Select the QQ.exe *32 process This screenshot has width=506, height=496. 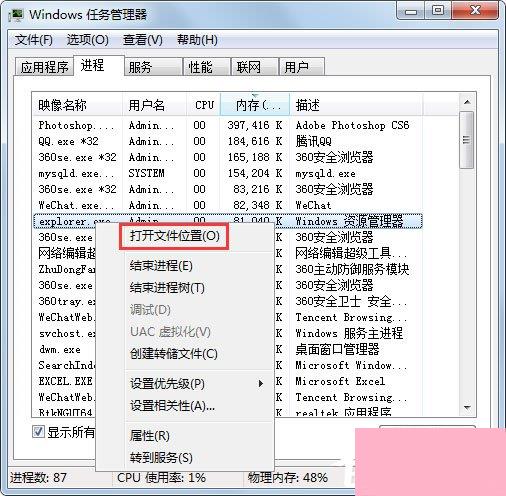(228, 141)
